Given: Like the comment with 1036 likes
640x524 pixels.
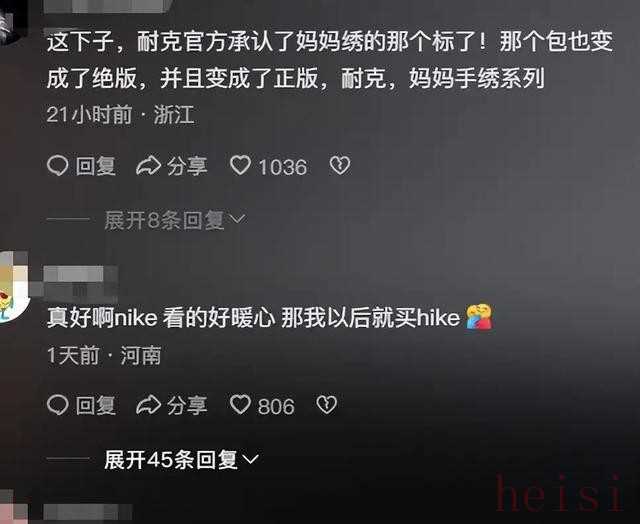Looking at the screenshot, I should (240, 166).
